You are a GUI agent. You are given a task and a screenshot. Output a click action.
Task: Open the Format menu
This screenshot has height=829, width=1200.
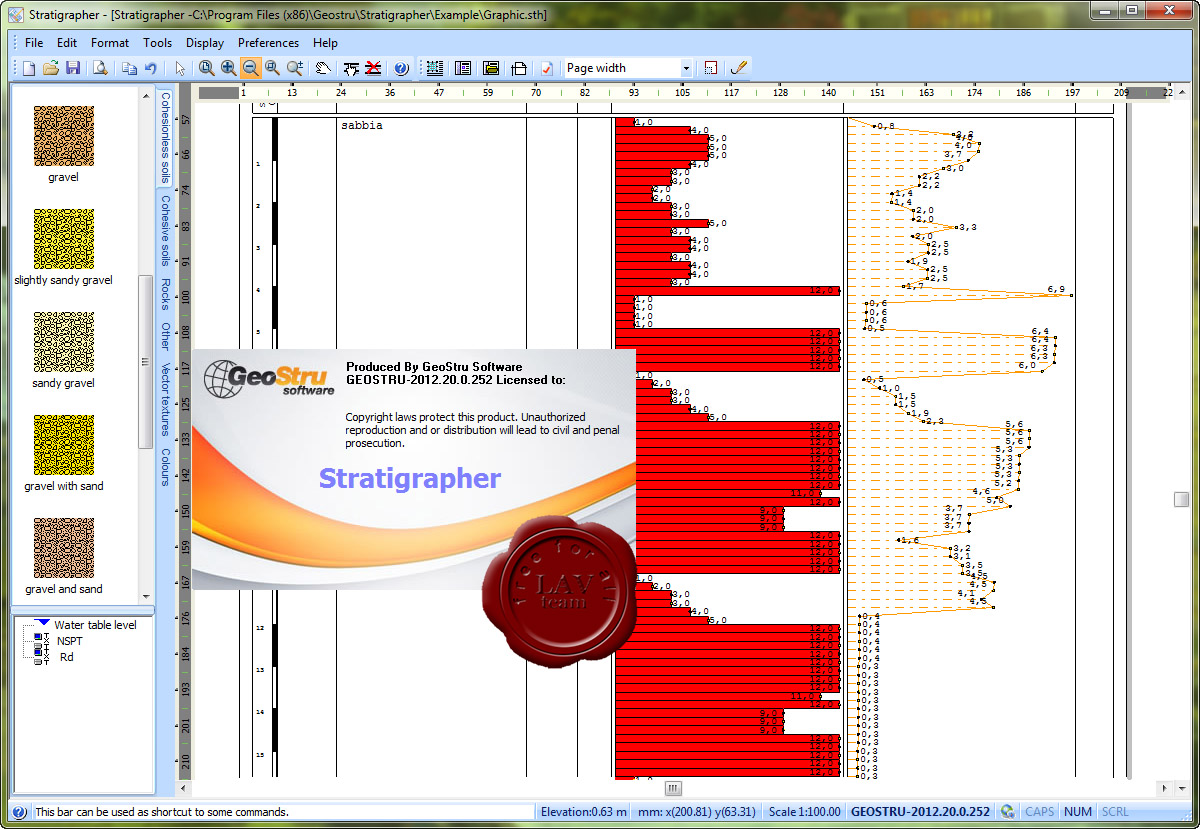coord(110,43)
